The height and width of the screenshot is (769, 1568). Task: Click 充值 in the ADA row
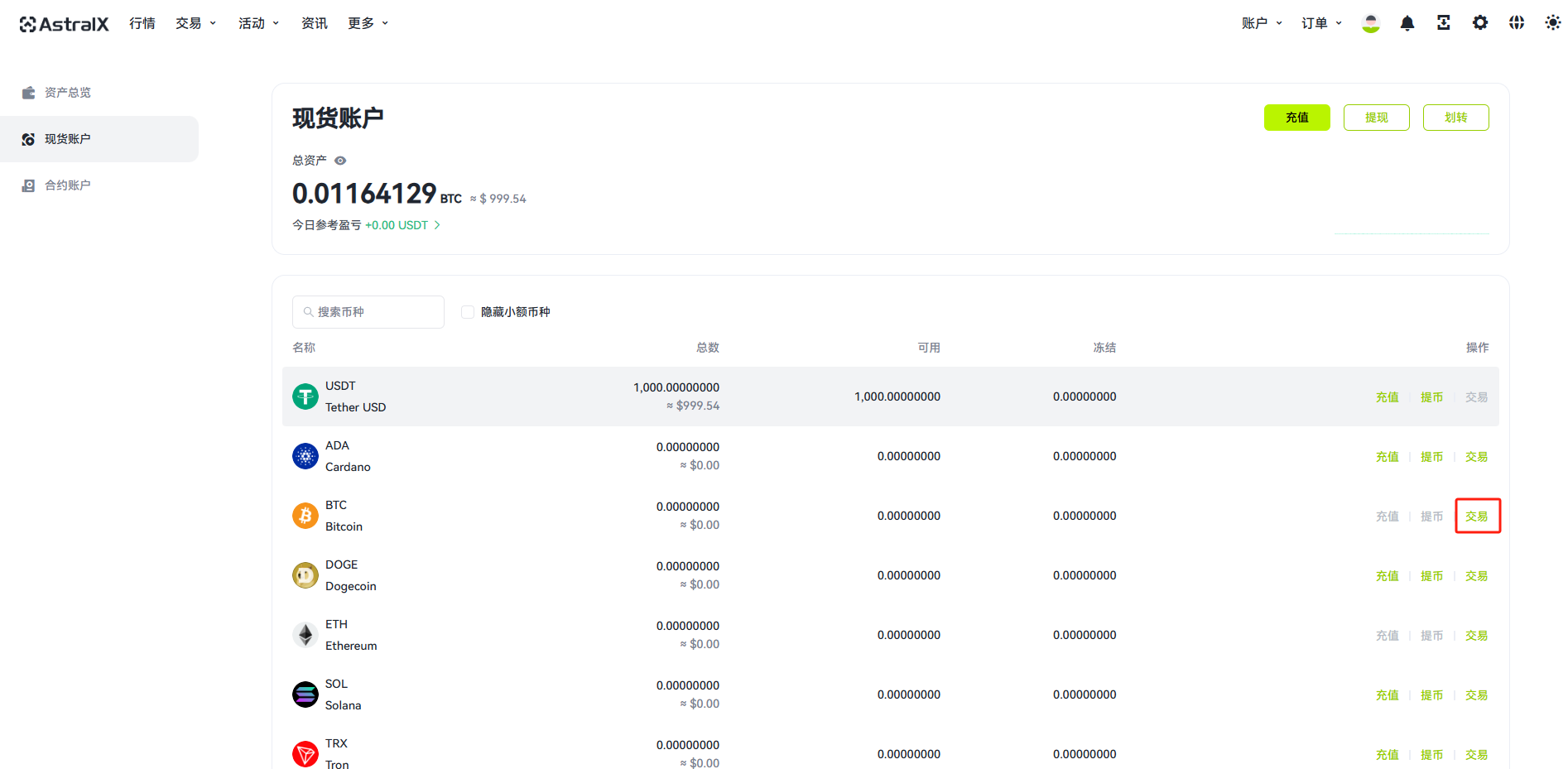(1388, 457)
